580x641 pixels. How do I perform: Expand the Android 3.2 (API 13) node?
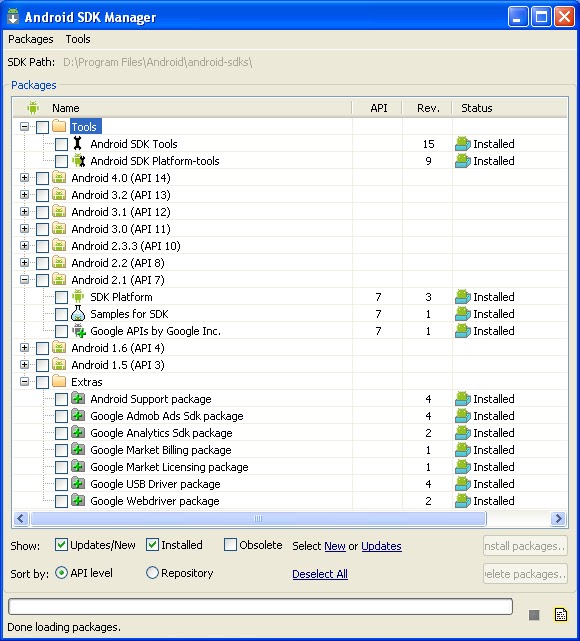click(x=25, y=194)
